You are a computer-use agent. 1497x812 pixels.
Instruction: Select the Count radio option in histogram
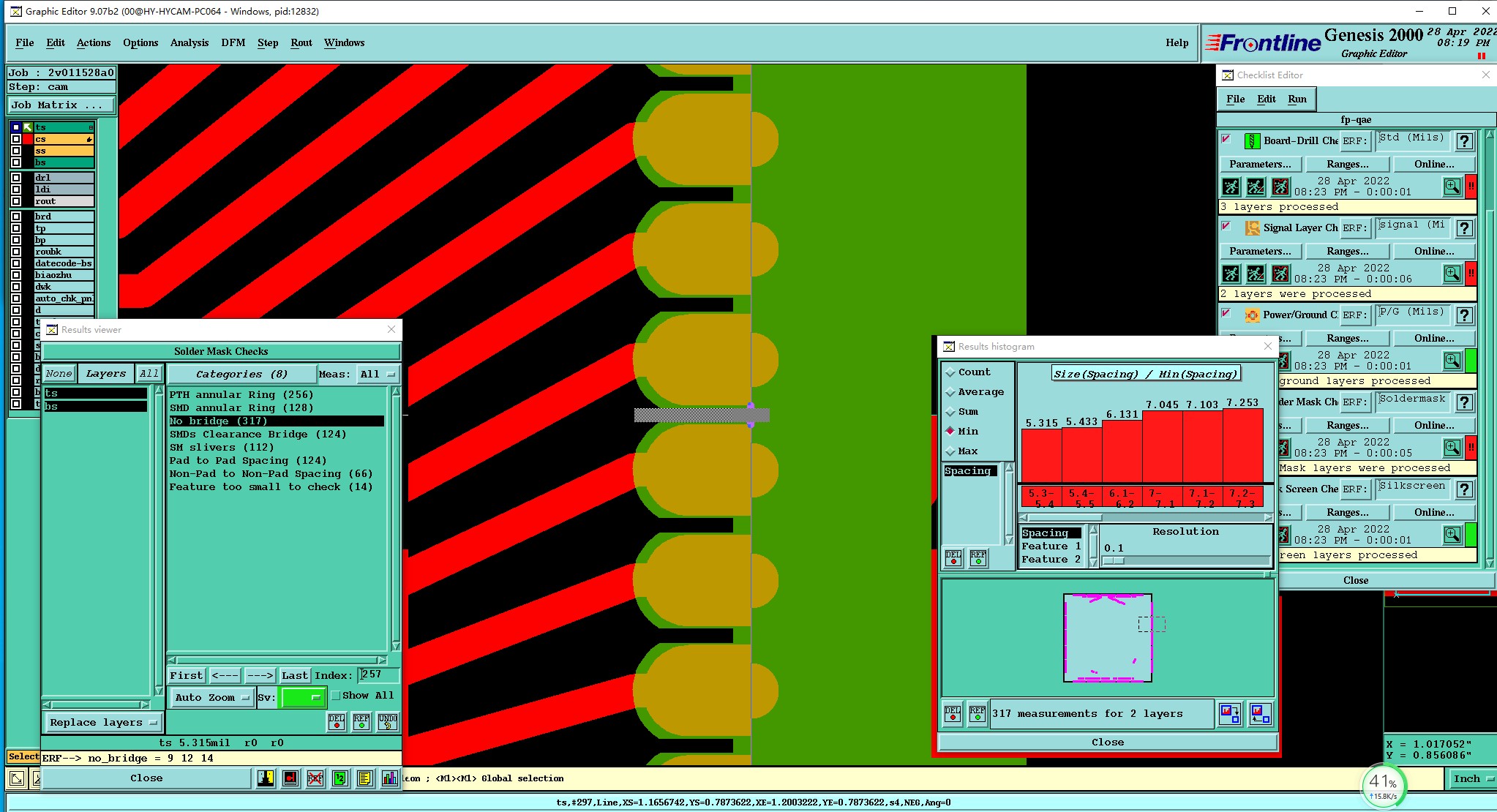(951, 372)
